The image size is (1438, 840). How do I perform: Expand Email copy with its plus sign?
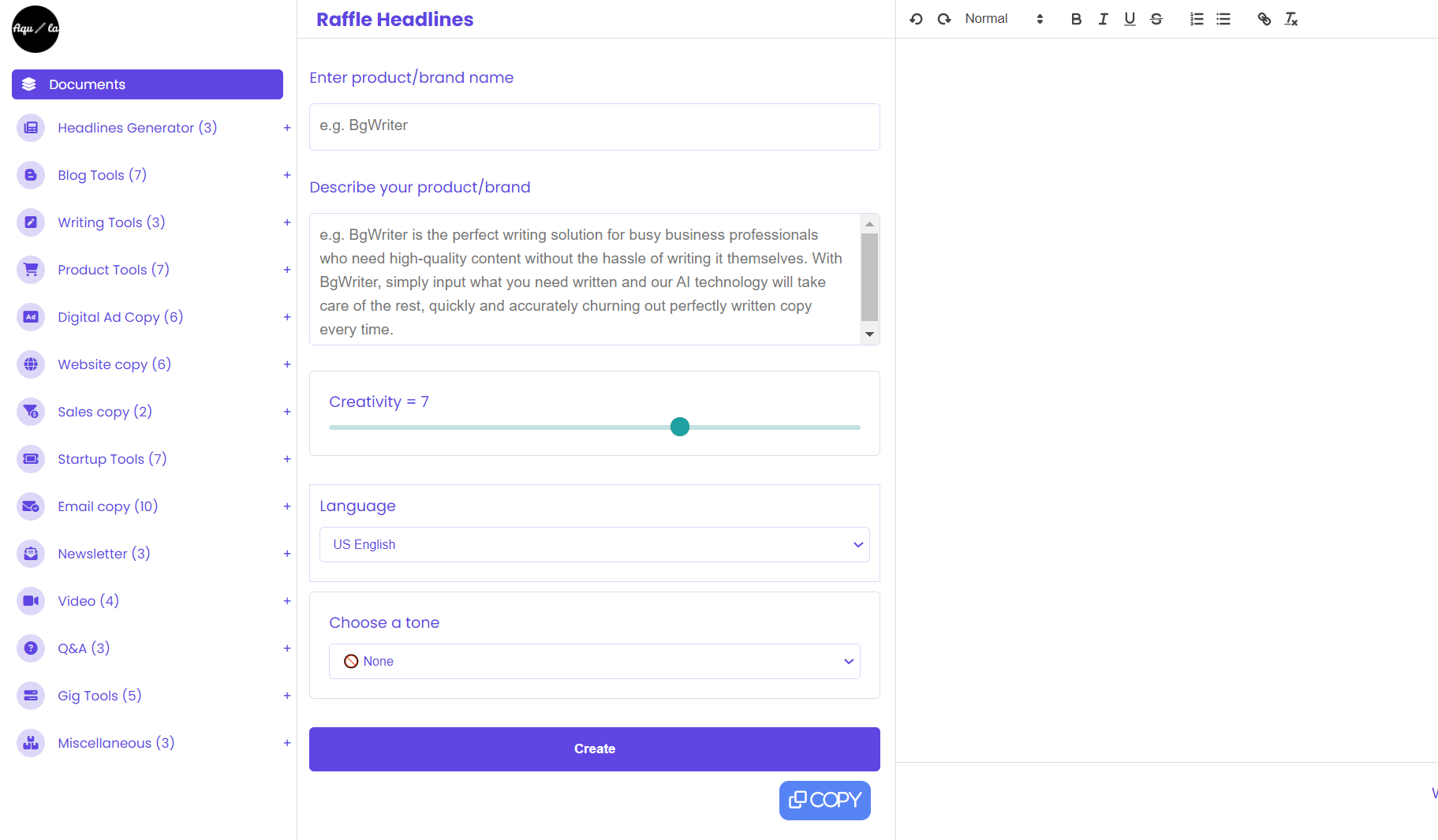[287, 506]
